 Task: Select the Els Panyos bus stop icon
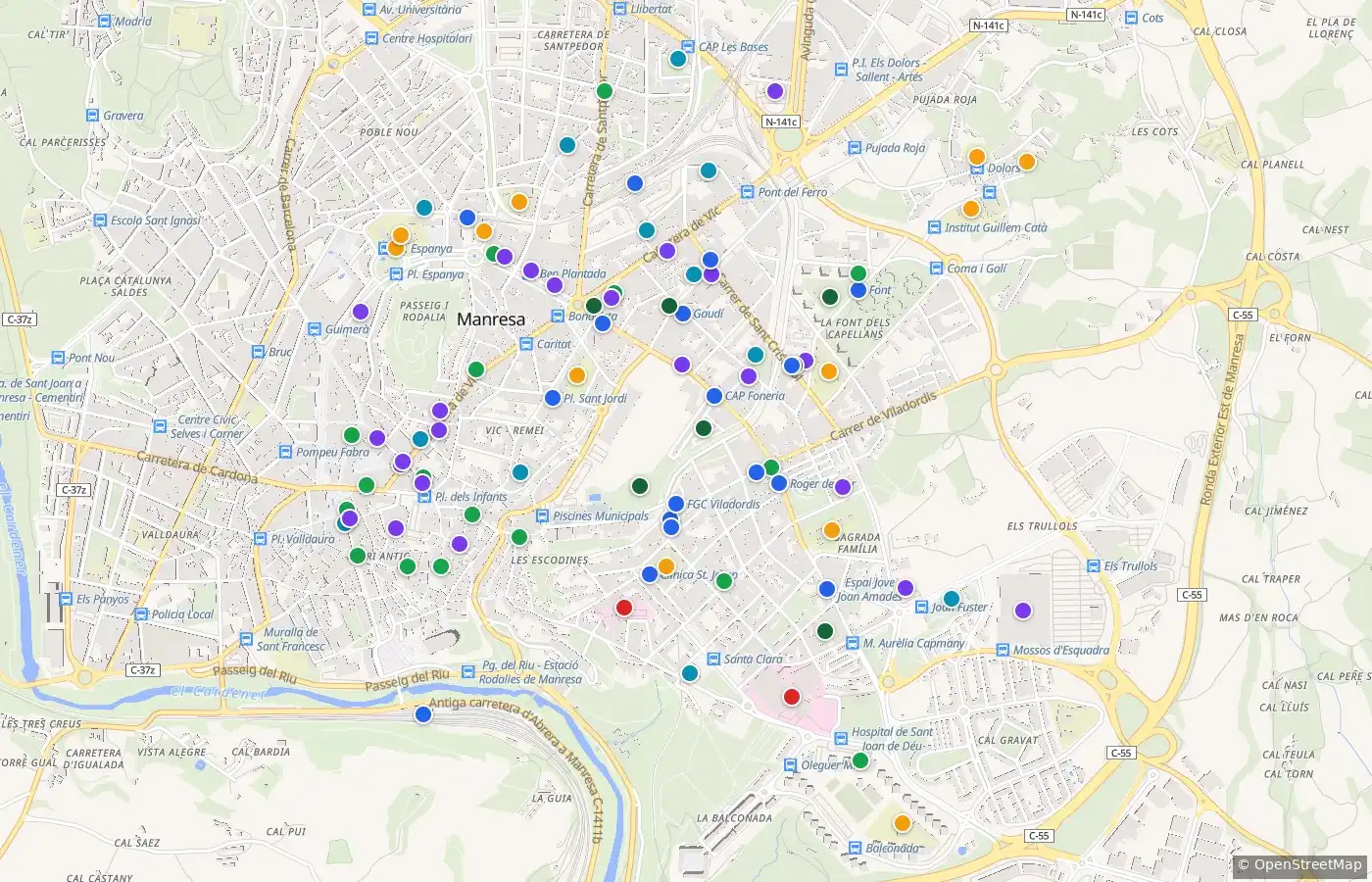point(66,599)
